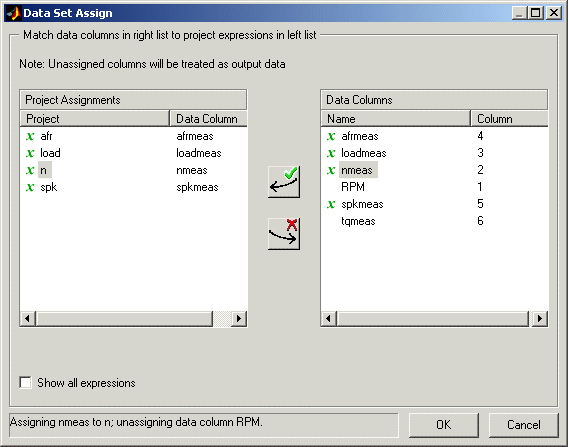This screenshot has height=447, width=568.
Task: Click right scroll arrow of Project Assignments list
Action: [239, 318]
